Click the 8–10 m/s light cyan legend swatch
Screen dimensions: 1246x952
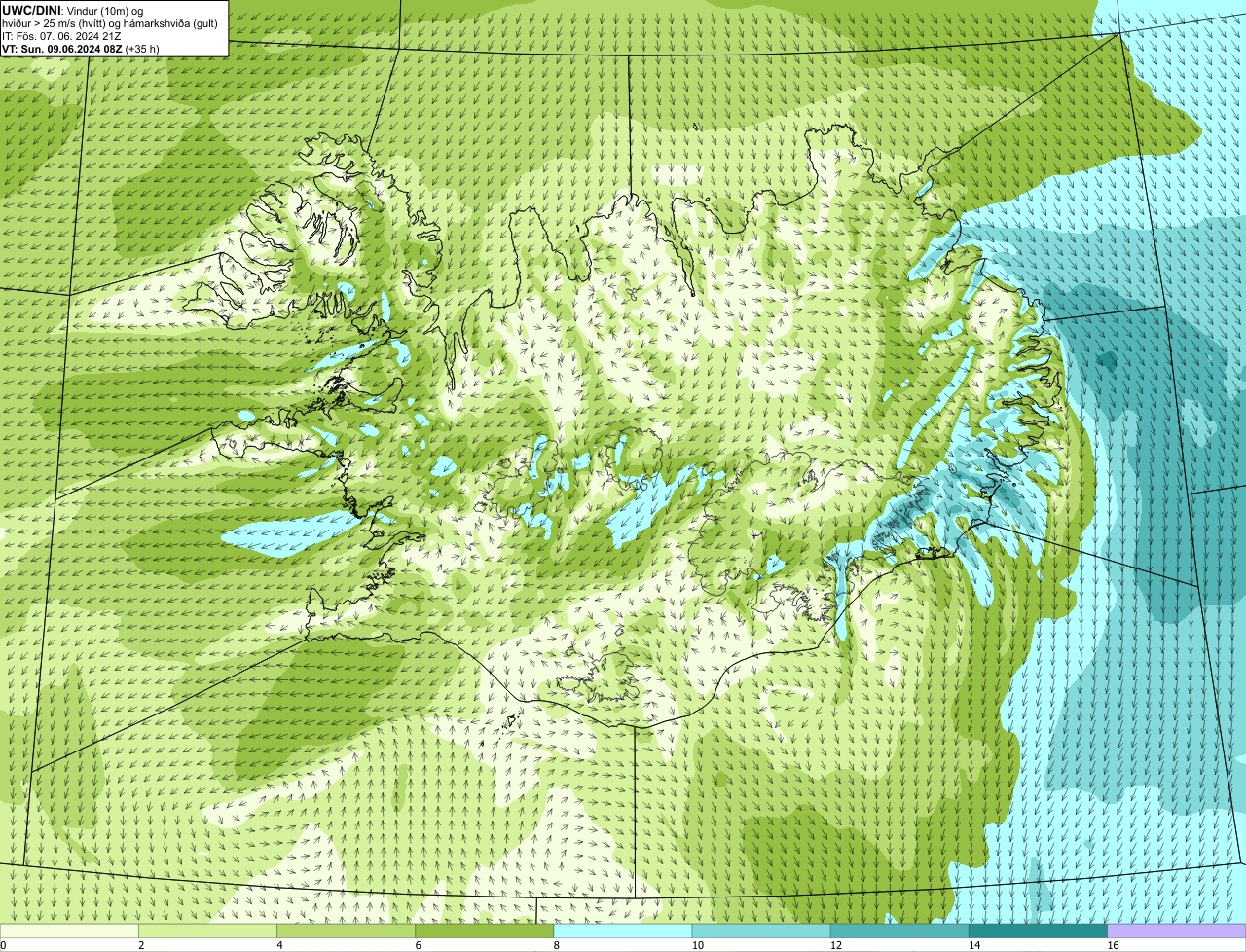(x=623, y=931)
